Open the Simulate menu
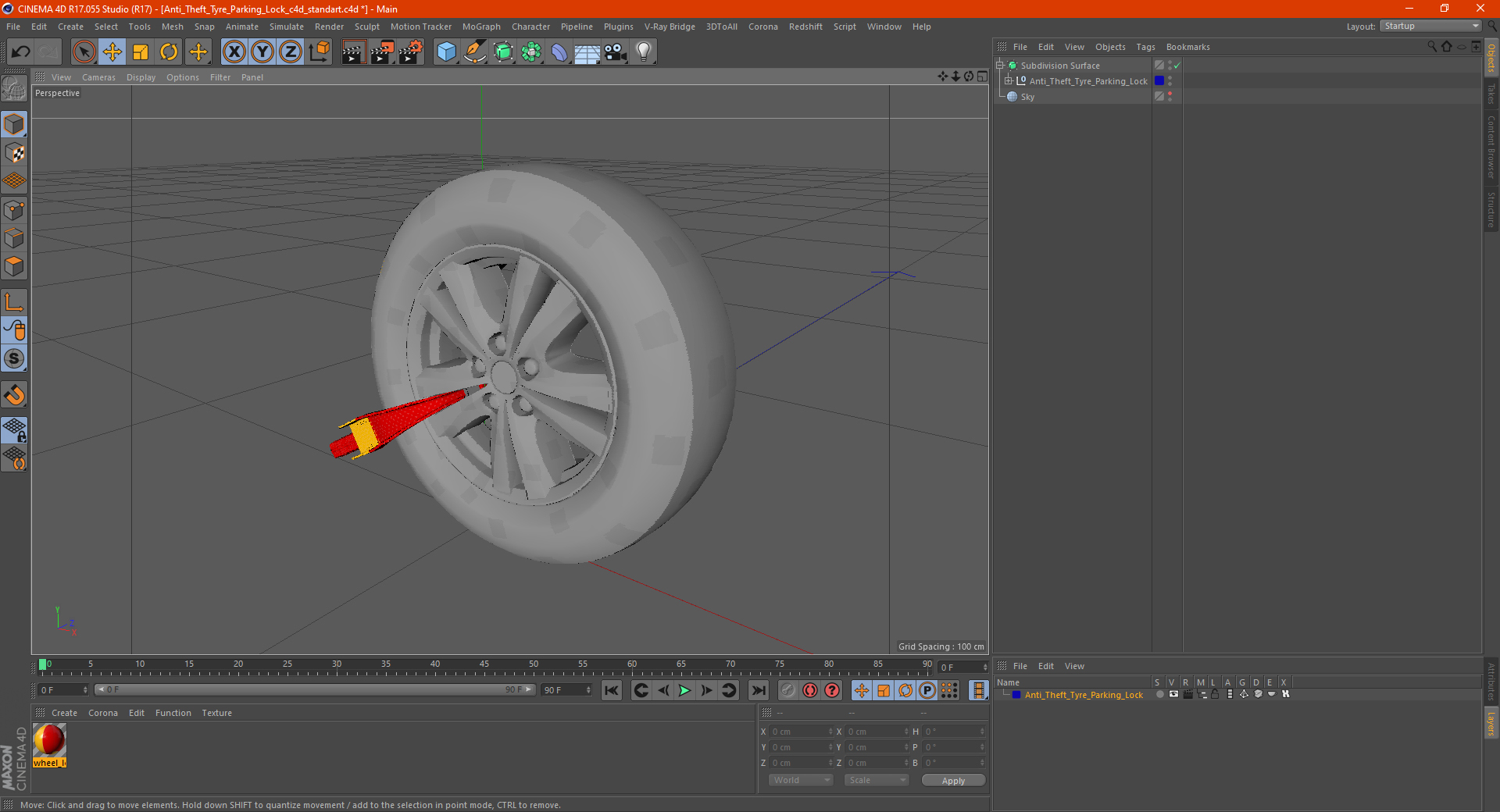 click(x=287, y=27)
